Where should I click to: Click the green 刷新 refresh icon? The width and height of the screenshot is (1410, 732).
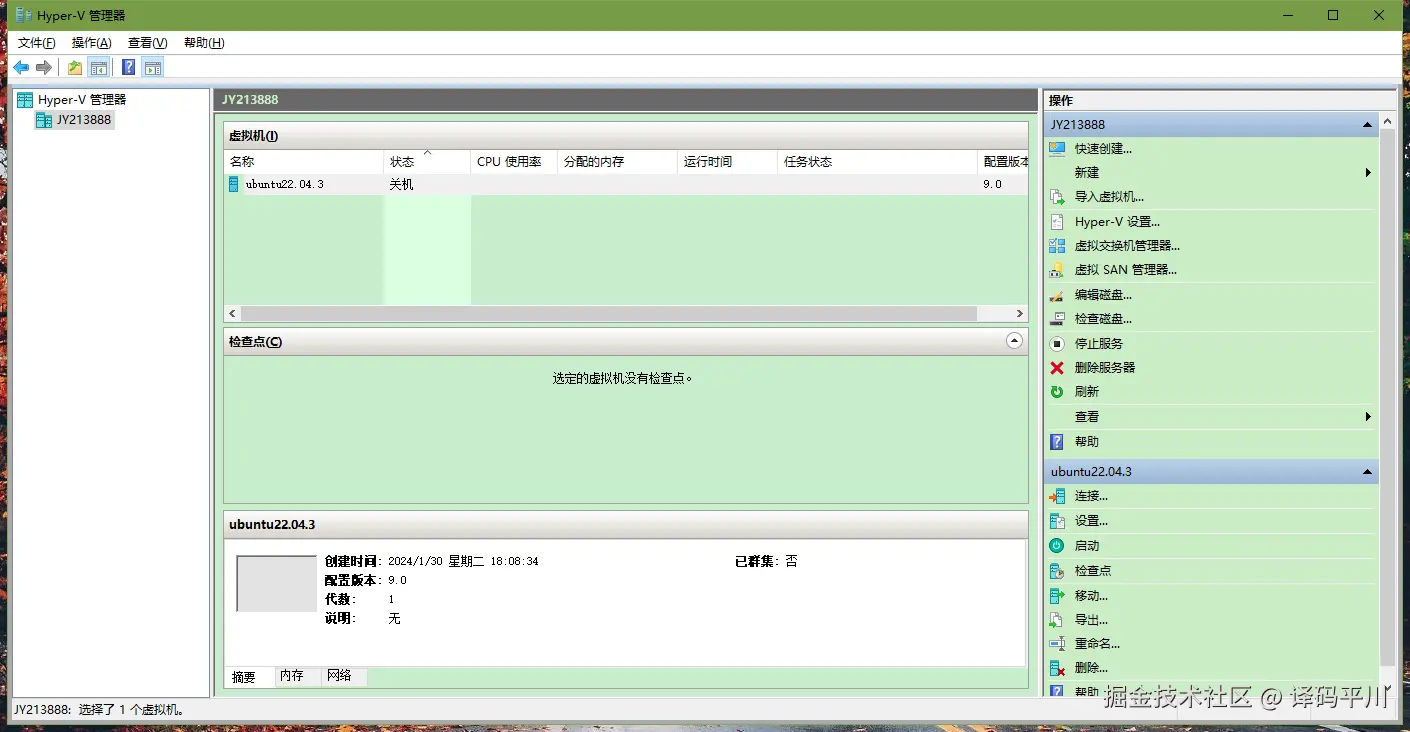pos(1057,391)
